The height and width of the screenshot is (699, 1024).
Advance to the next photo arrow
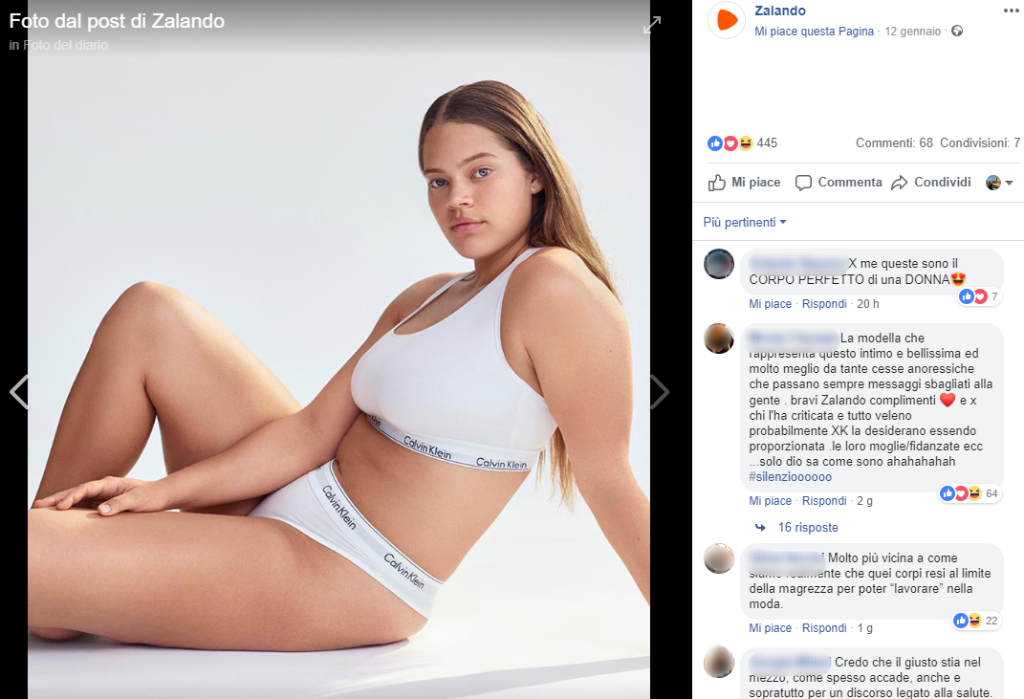click(659, 392)
